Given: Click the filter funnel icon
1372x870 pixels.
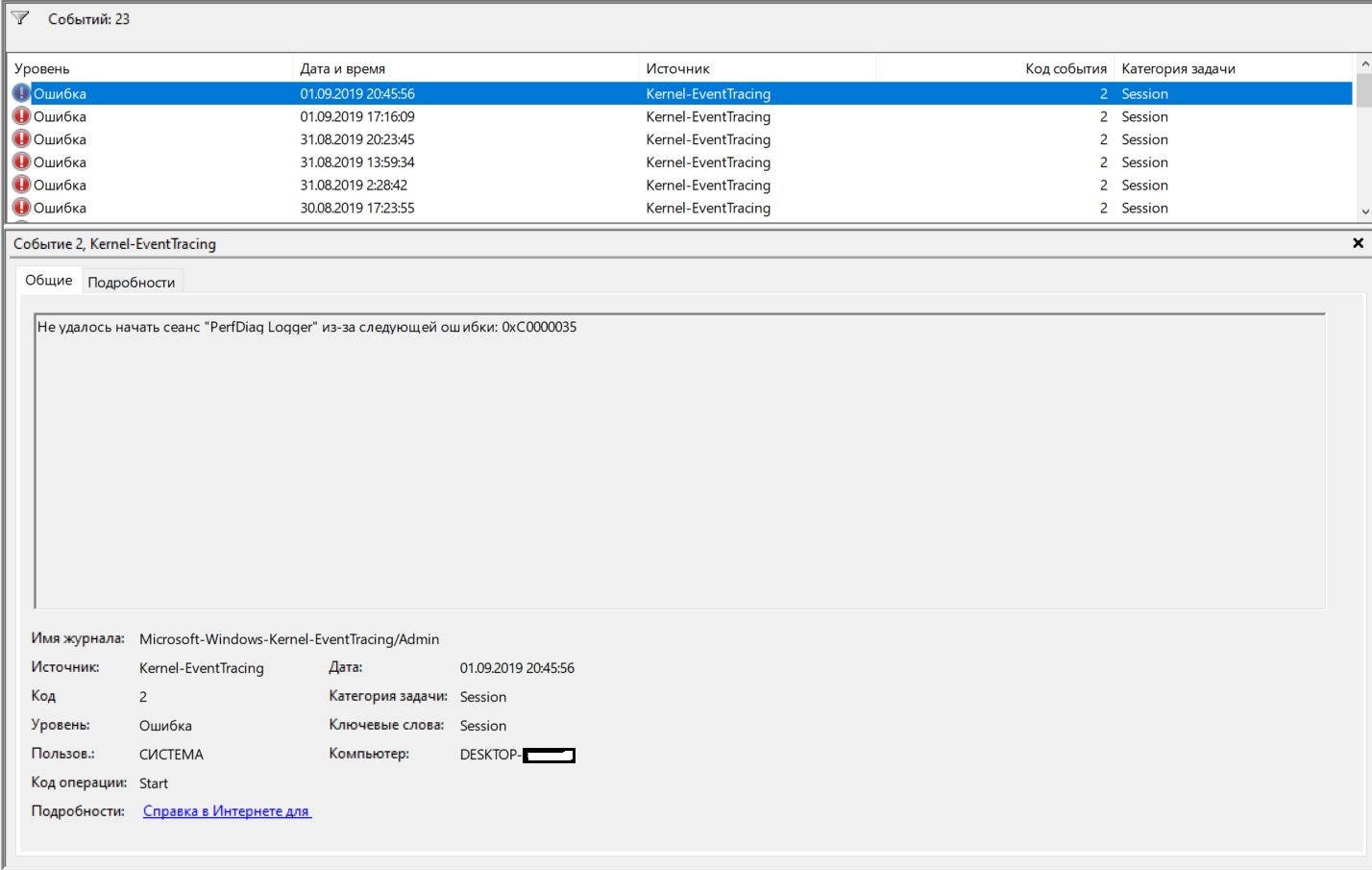Looking at the screenshot, I should point(20,18).
